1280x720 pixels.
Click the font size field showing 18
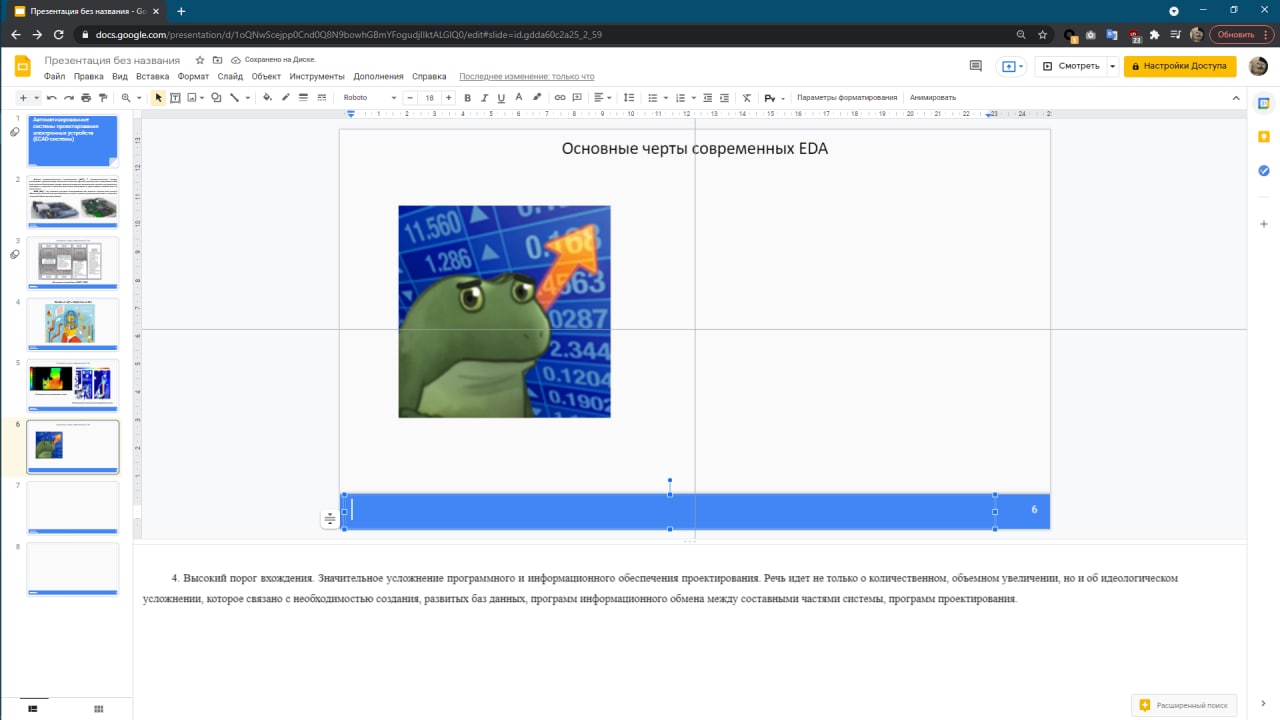[x=429, y=98]
